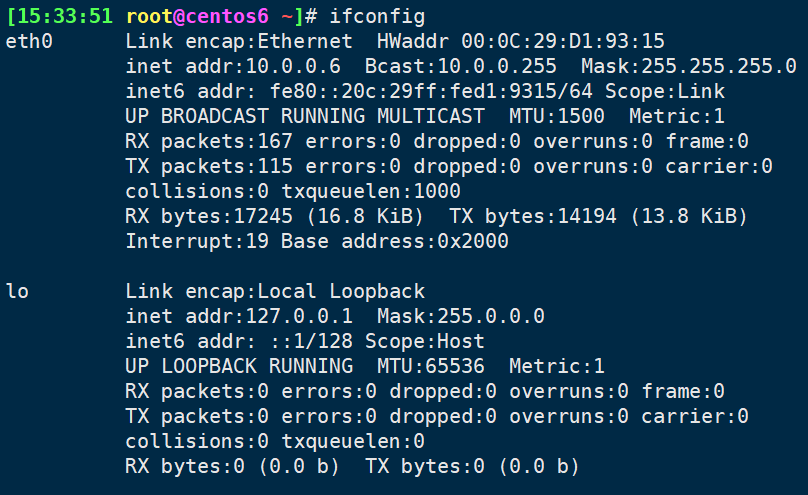Click the Mask:255.255.255.0 value

pyautogui.click(x=688, y=66)
